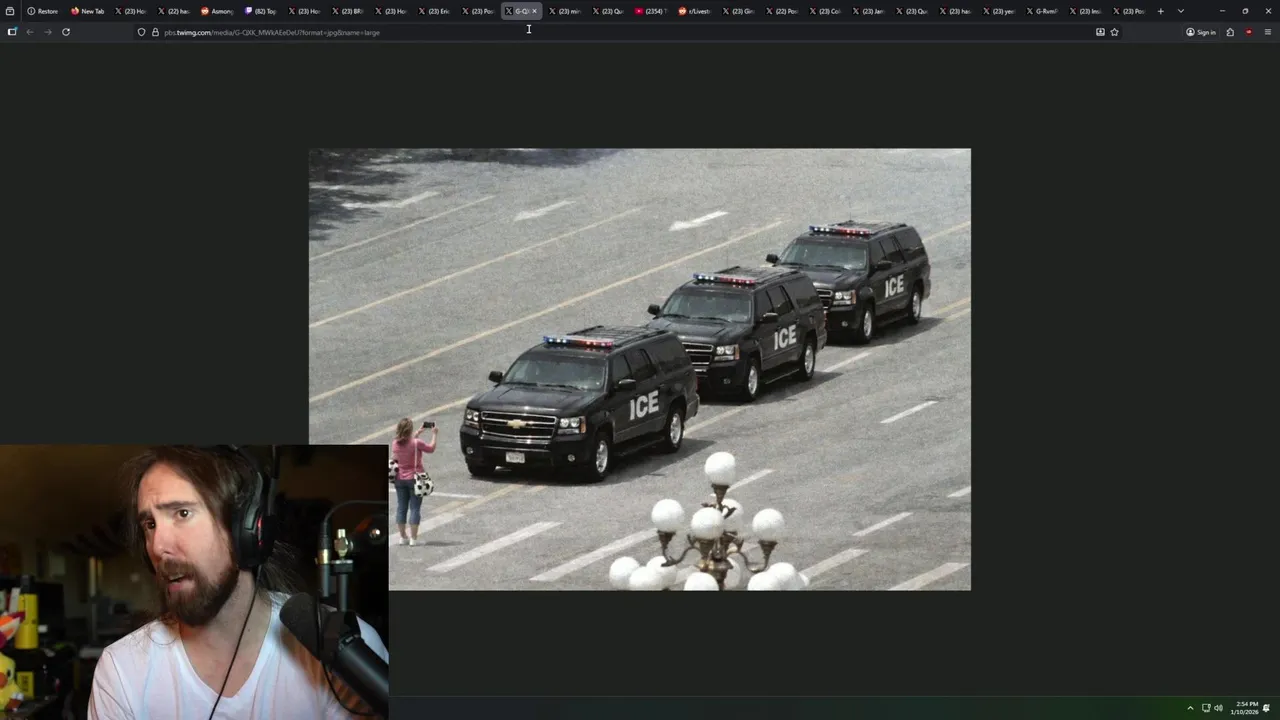The image size is (1280, 720).
Task: Switch to the G-Rvm image tab
Action: pyautogui.click(x=1042, y=11)
